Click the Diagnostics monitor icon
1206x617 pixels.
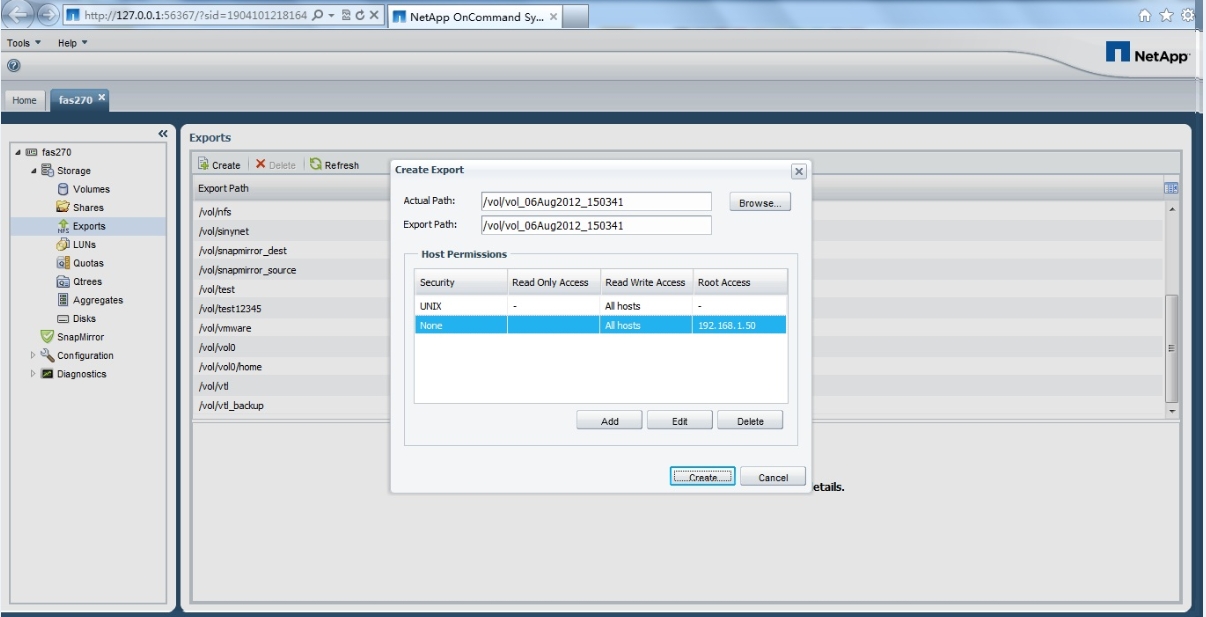(x=47, y=374)
